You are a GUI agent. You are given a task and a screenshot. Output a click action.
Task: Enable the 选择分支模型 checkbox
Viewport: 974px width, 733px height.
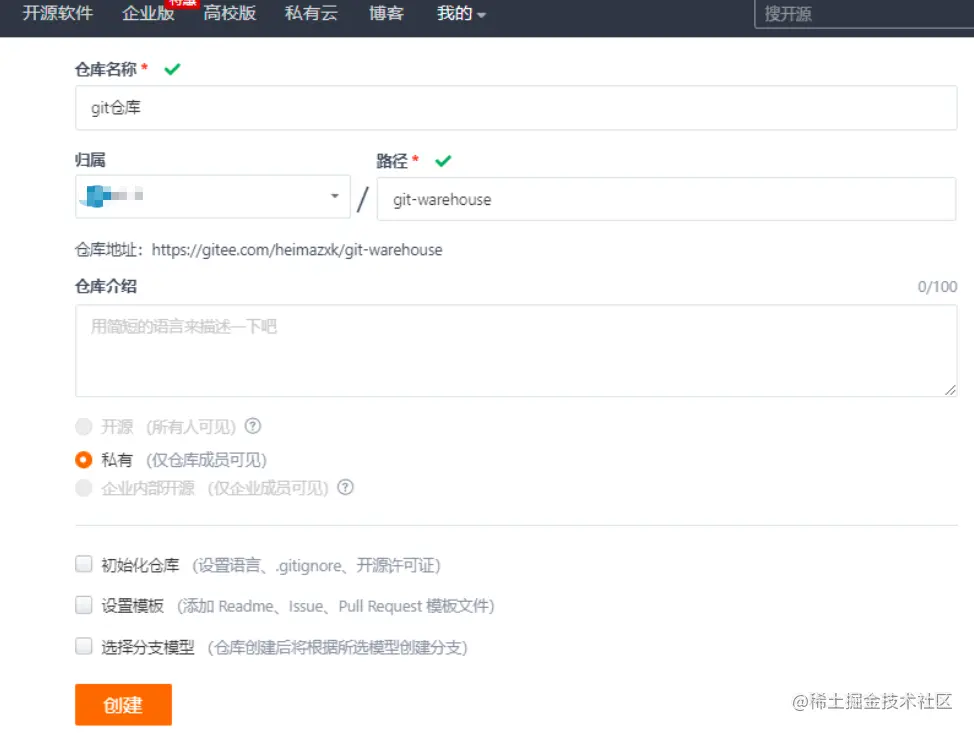(83, 646)
